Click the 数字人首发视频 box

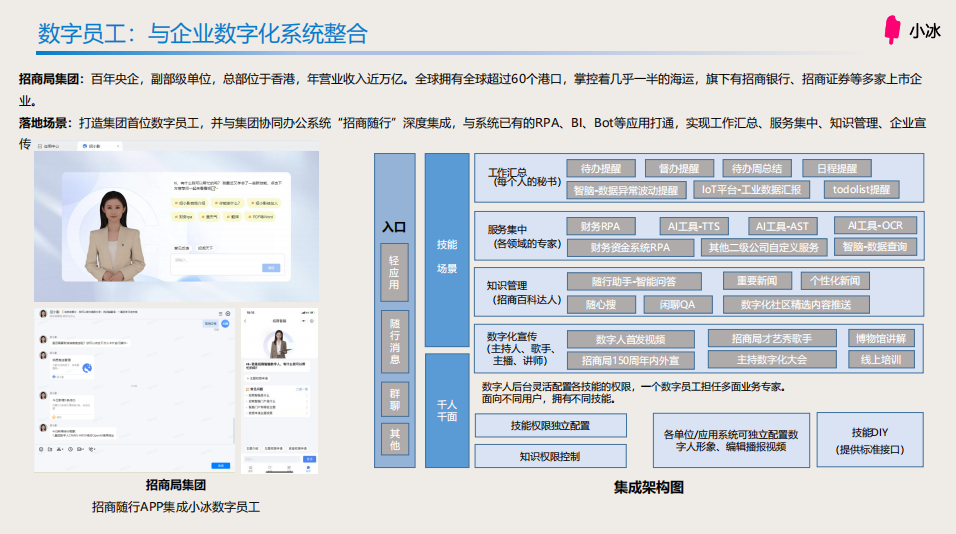pyautogui.click(x=630, y=339)
